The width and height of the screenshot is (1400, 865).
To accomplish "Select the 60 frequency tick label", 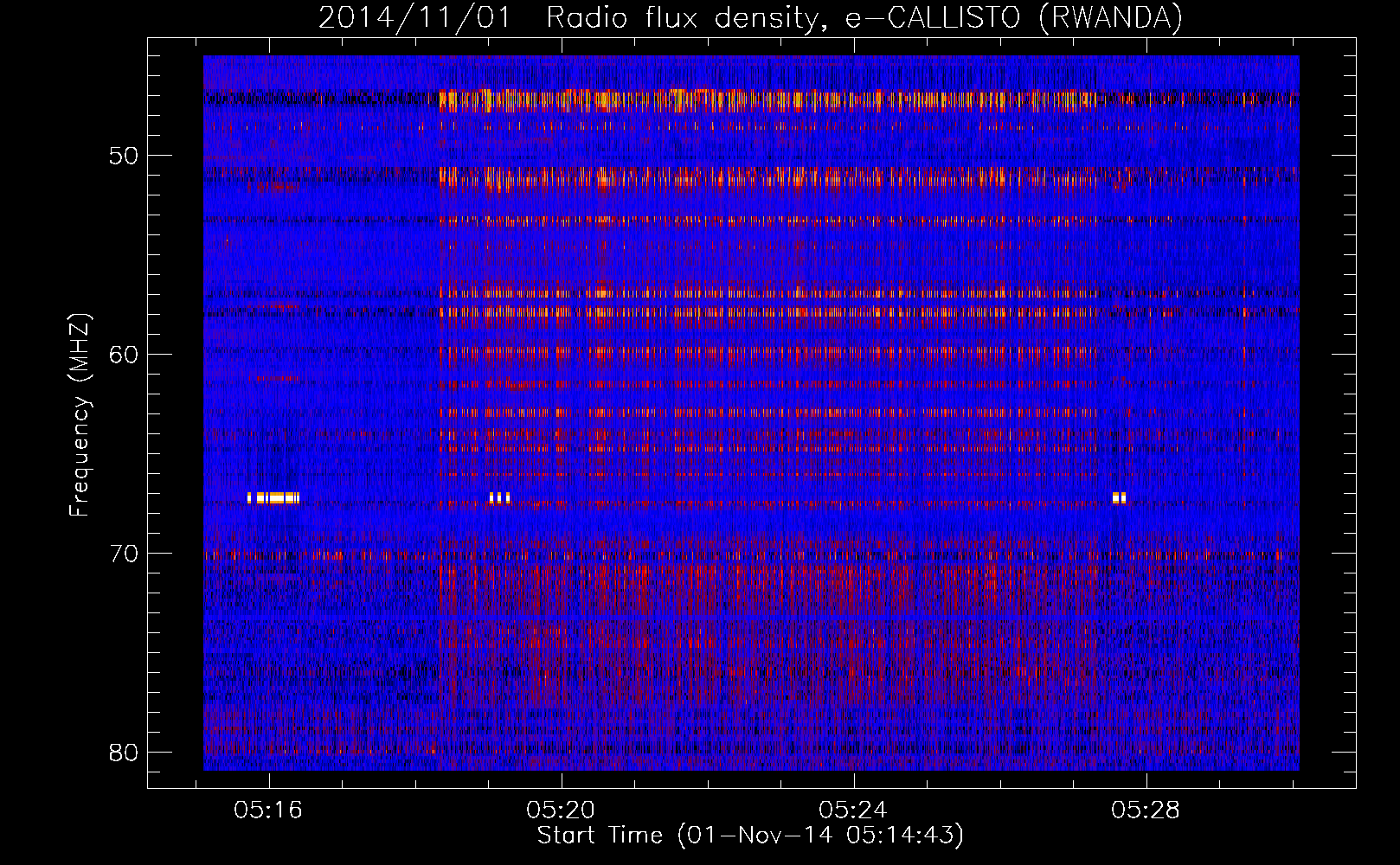I will (124, 355).
